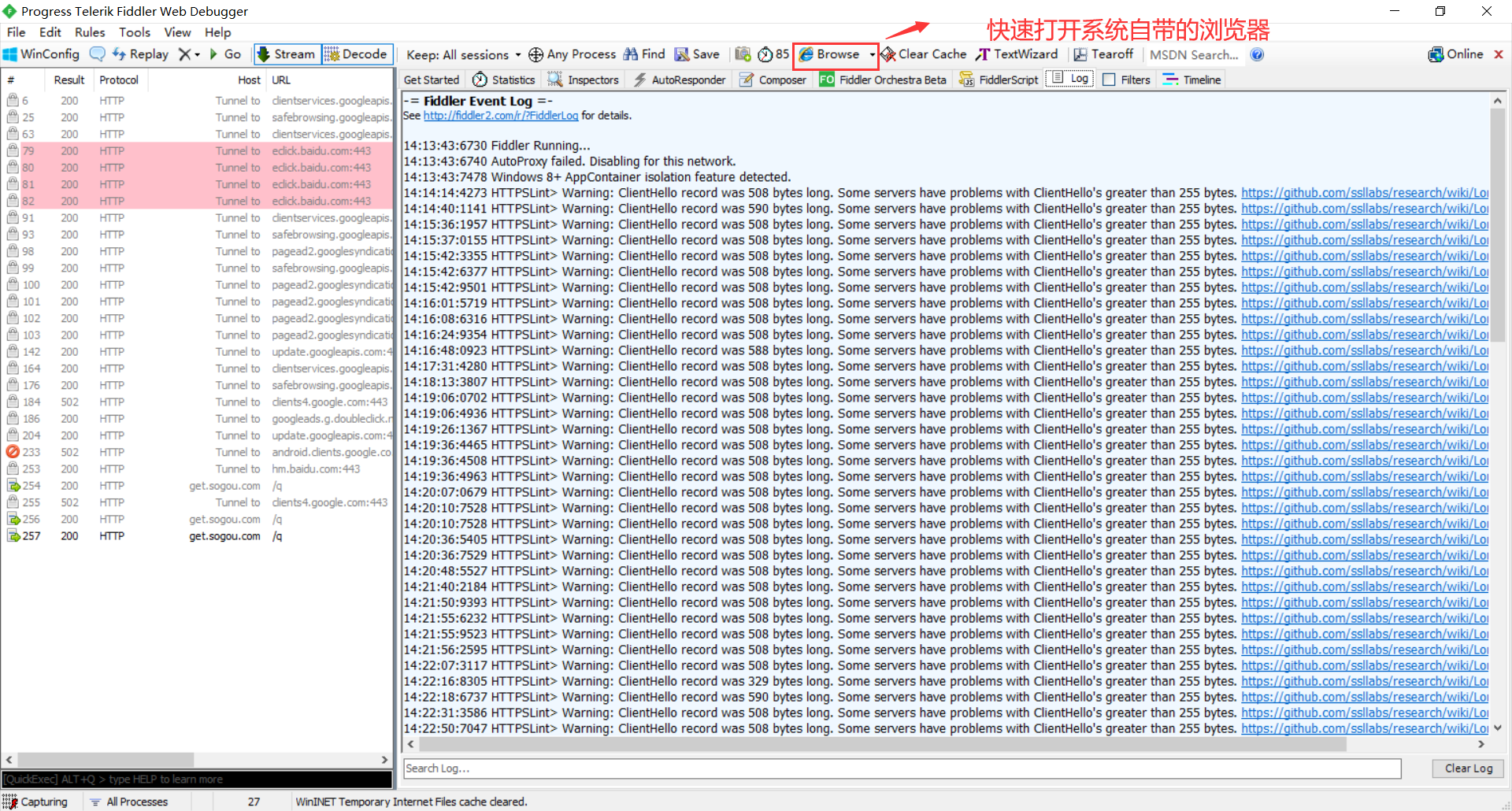
Task: Open the Tools menu
Action: [135, 32]
